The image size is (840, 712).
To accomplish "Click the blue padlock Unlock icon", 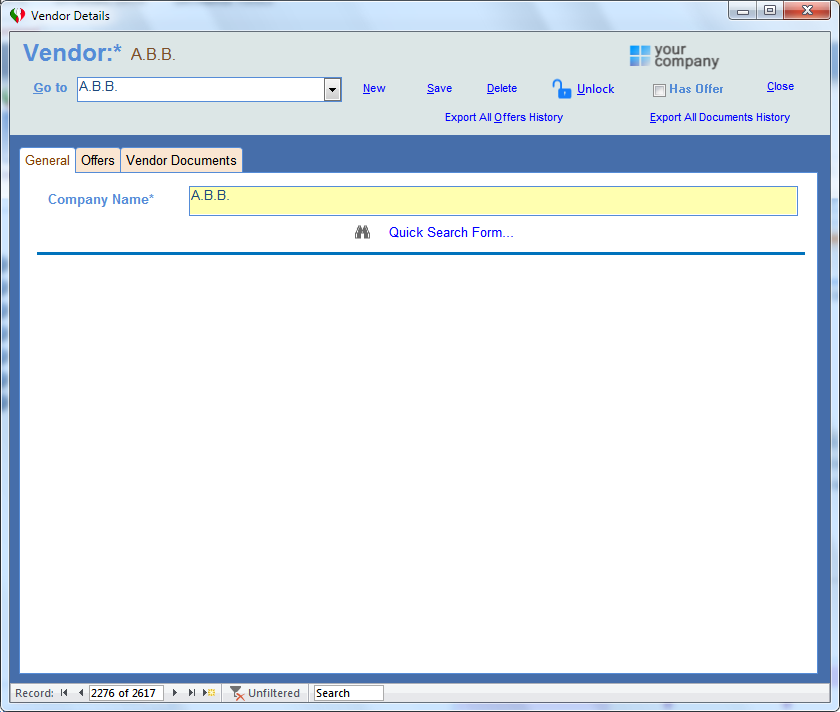I will (x=561, y=89).
